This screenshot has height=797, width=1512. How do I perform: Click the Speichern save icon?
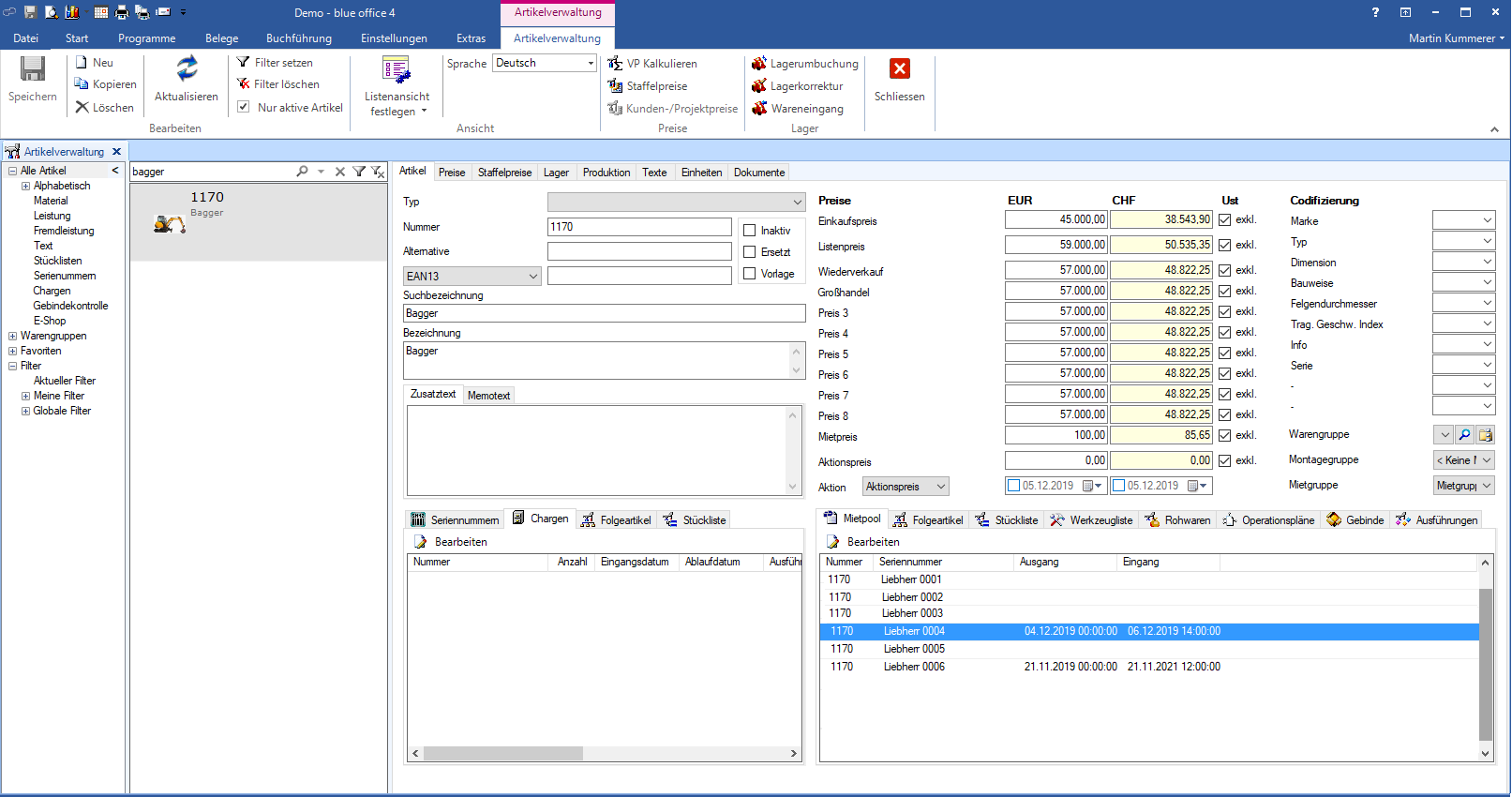coord(33,69)
